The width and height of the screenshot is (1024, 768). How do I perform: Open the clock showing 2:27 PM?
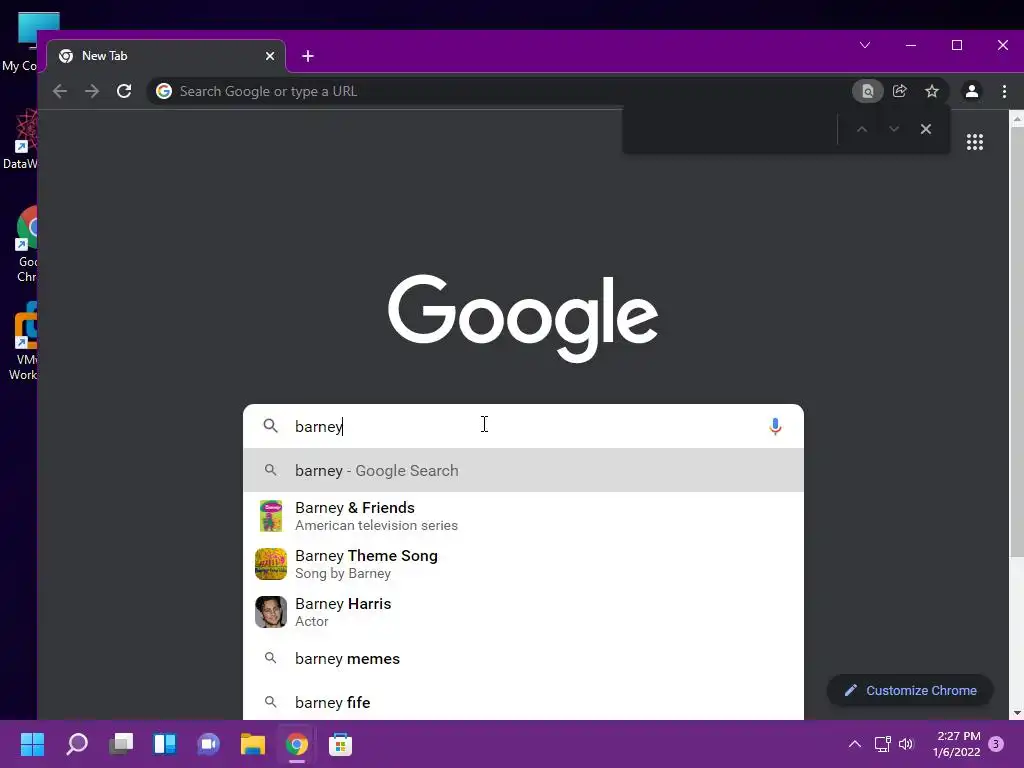(957, 744)
